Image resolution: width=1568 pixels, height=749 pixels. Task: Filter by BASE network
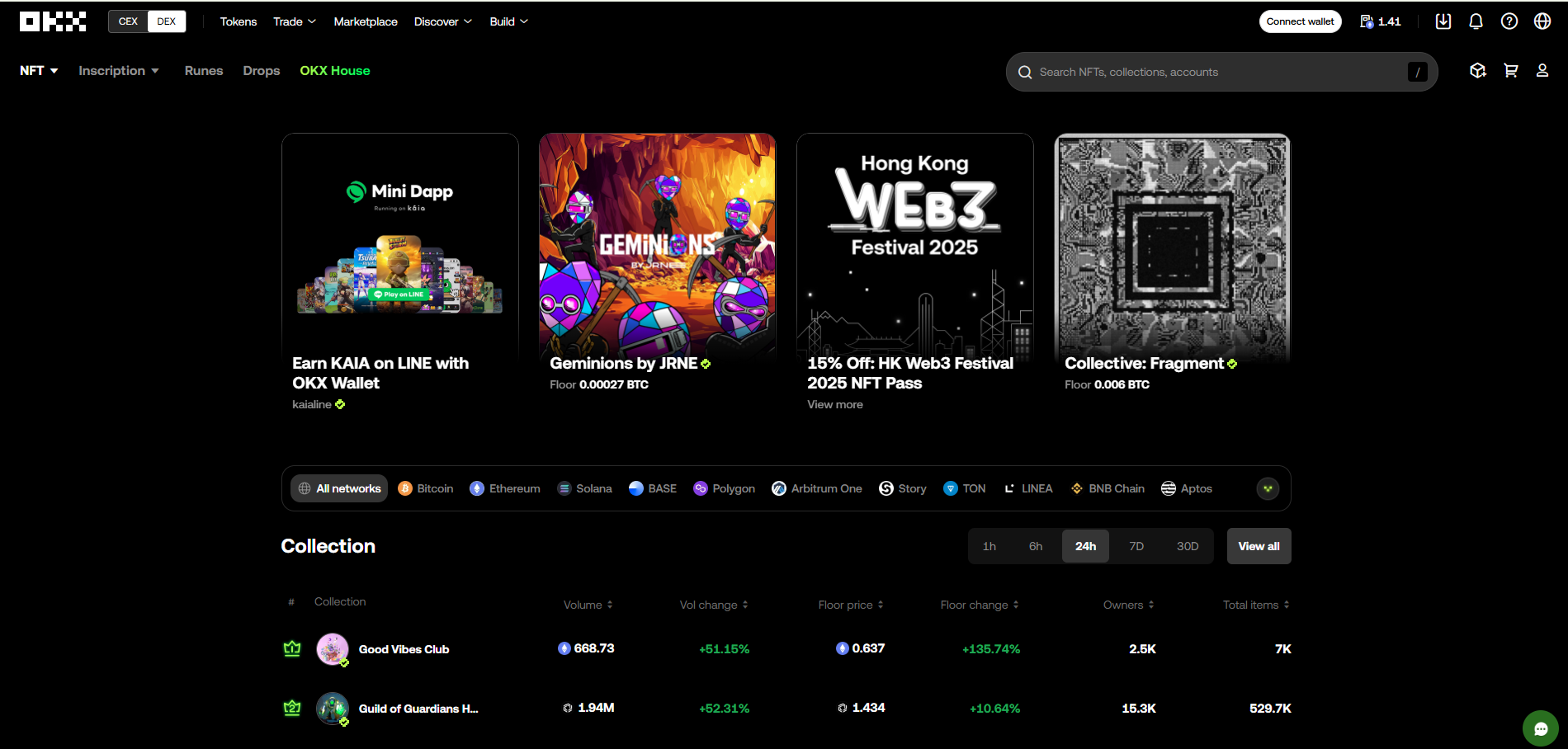click(x=653, y=488)
